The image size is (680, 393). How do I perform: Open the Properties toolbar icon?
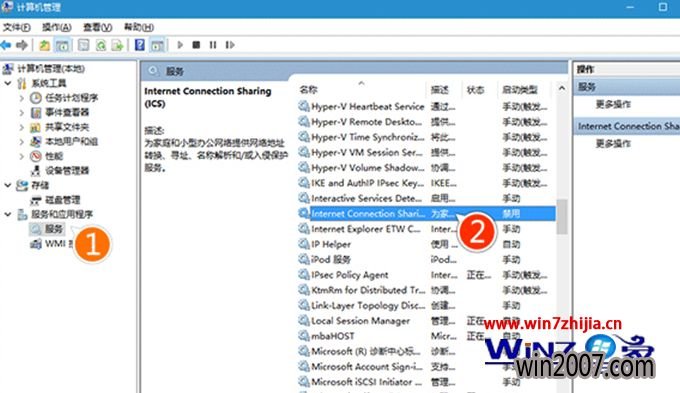[83, 45]
